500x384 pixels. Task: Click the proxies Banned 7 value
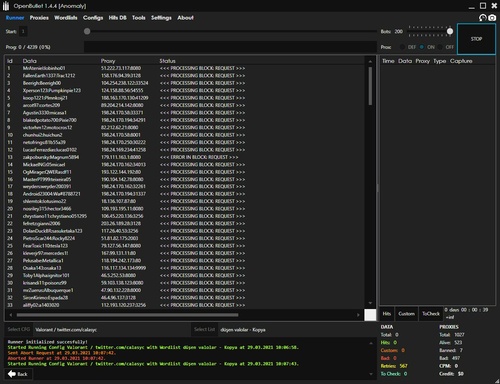pyautogui.click(x=451, y=350)
